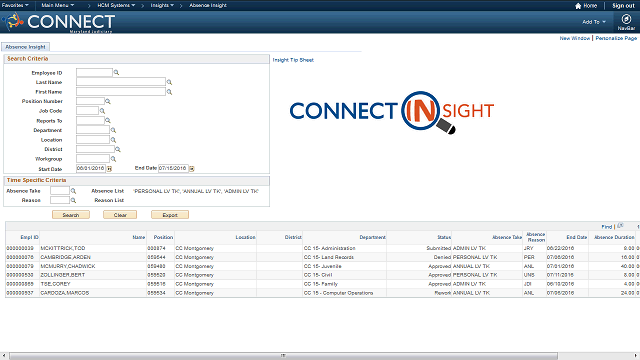This screenshot has width=640, height=360.
Task: Click the Clear button
Action: tap(120, 215)
